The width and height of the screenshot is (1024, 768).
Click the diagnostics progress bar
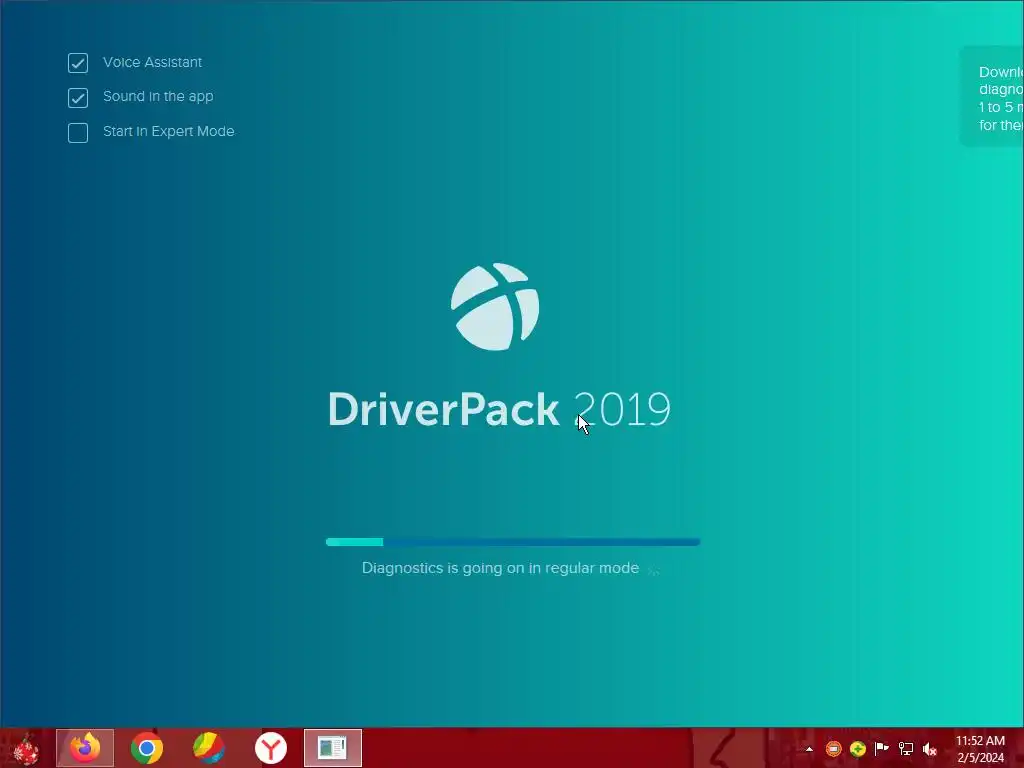(x=513, y=541)
